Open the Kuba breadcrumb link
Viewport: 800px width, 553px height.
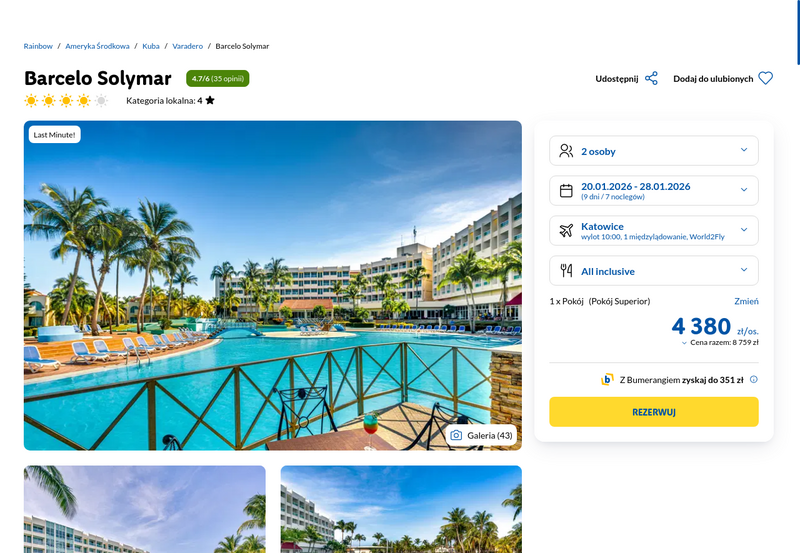pos(151,46)
